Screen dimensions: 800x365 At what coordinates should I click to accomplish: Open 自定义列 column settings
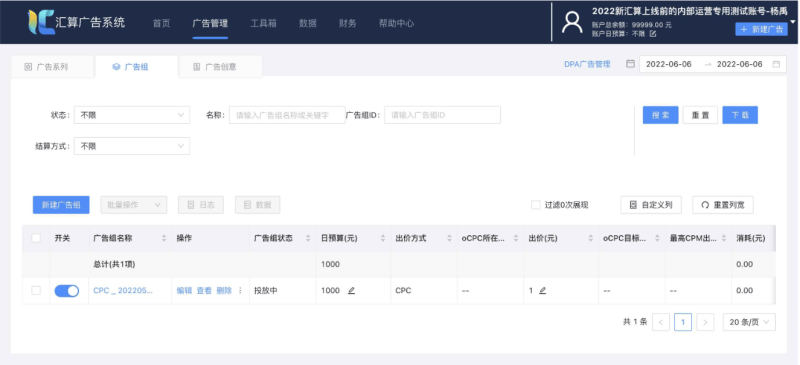coord(651,205)
